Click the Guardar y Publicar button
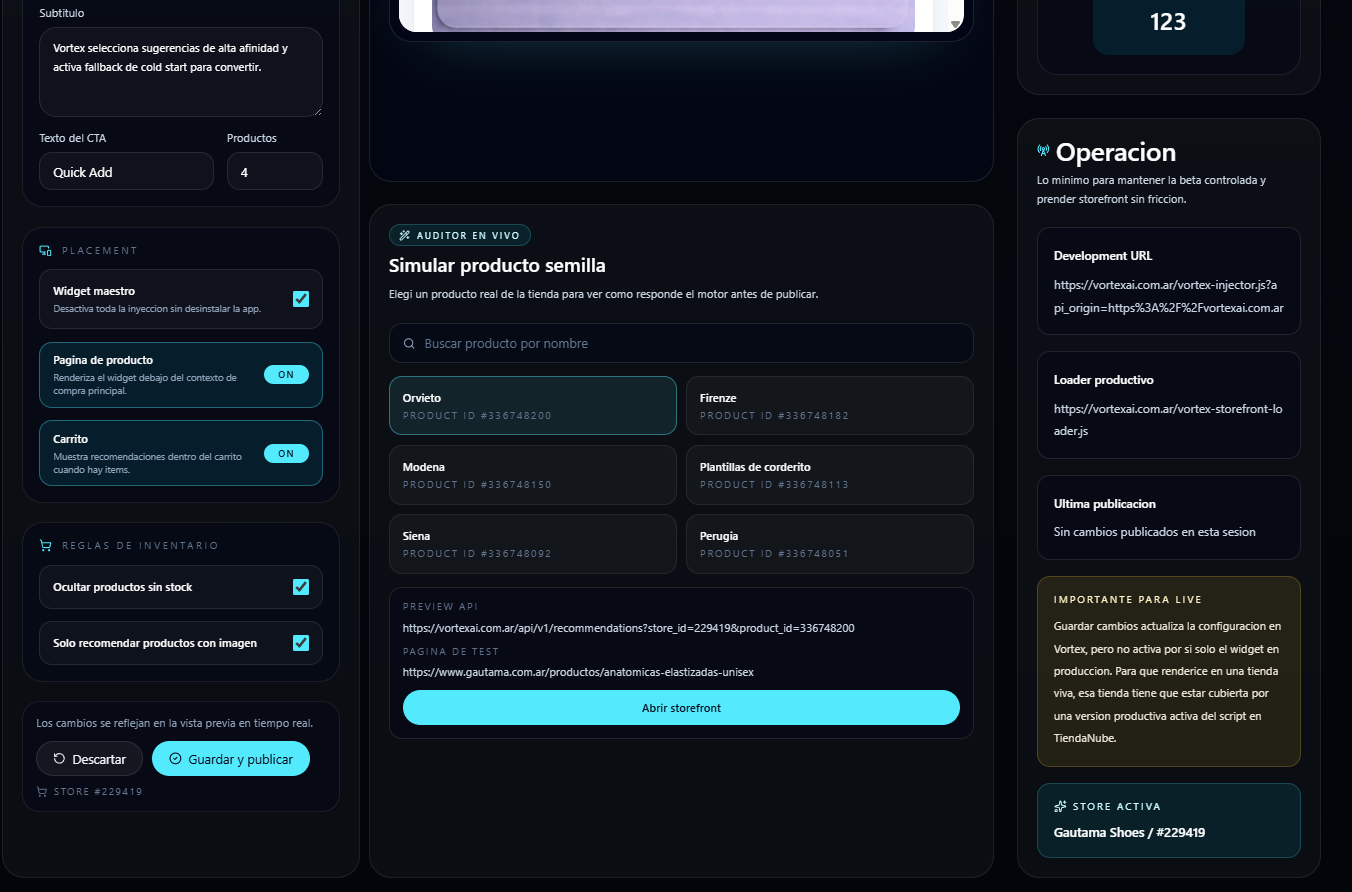This screenshot has width=1352, height=892. (231, 758)
